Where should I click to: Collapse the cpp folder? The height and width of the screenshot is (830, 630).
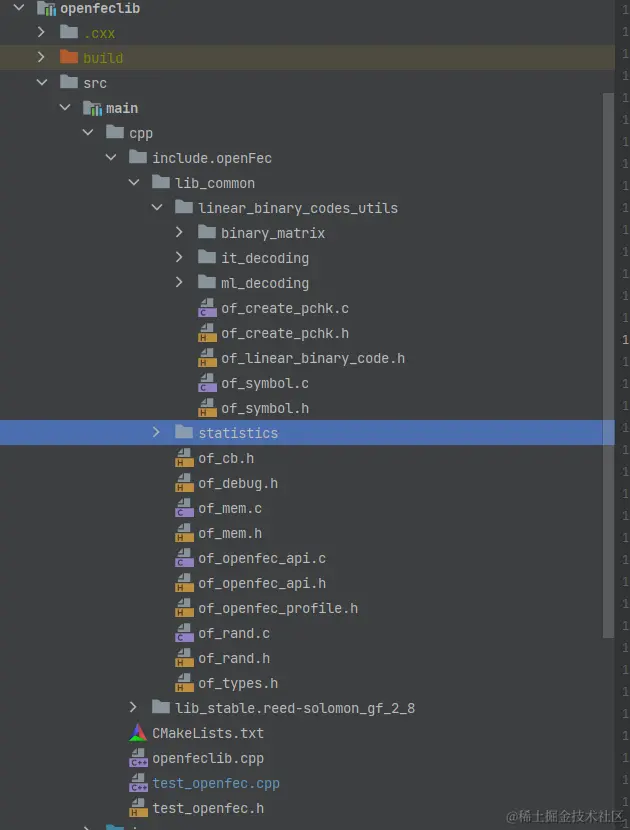pyautogui.click(x=88, y=132)
